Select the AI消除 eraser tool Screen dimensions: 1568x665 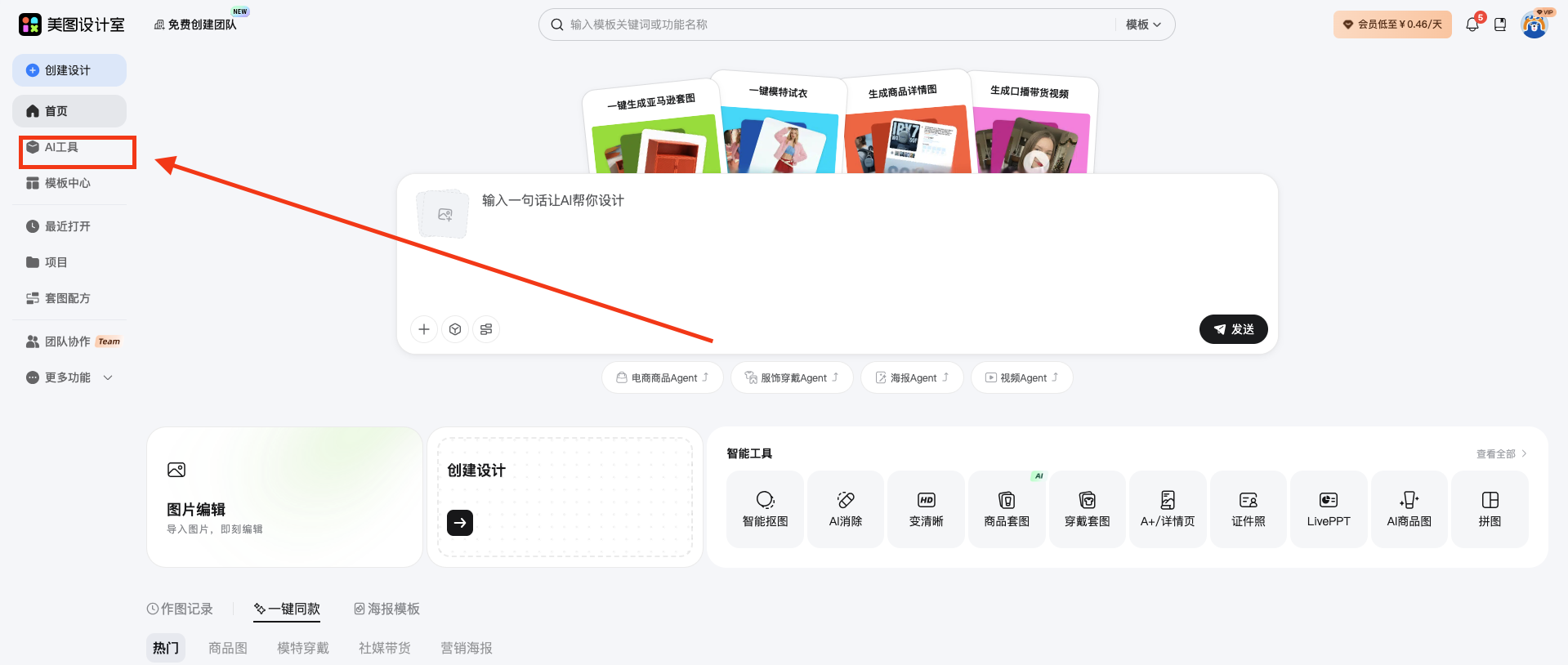pyautogui.click(x=845, y=509)
